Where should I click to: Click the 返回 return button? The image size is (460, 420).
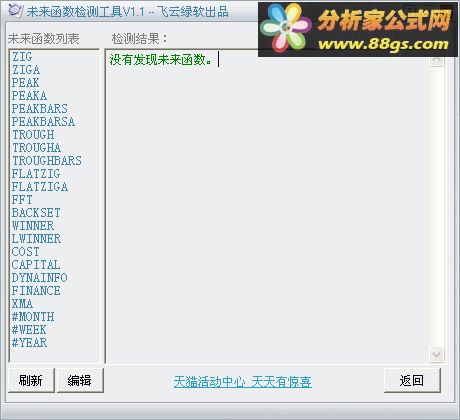point(412,380)
